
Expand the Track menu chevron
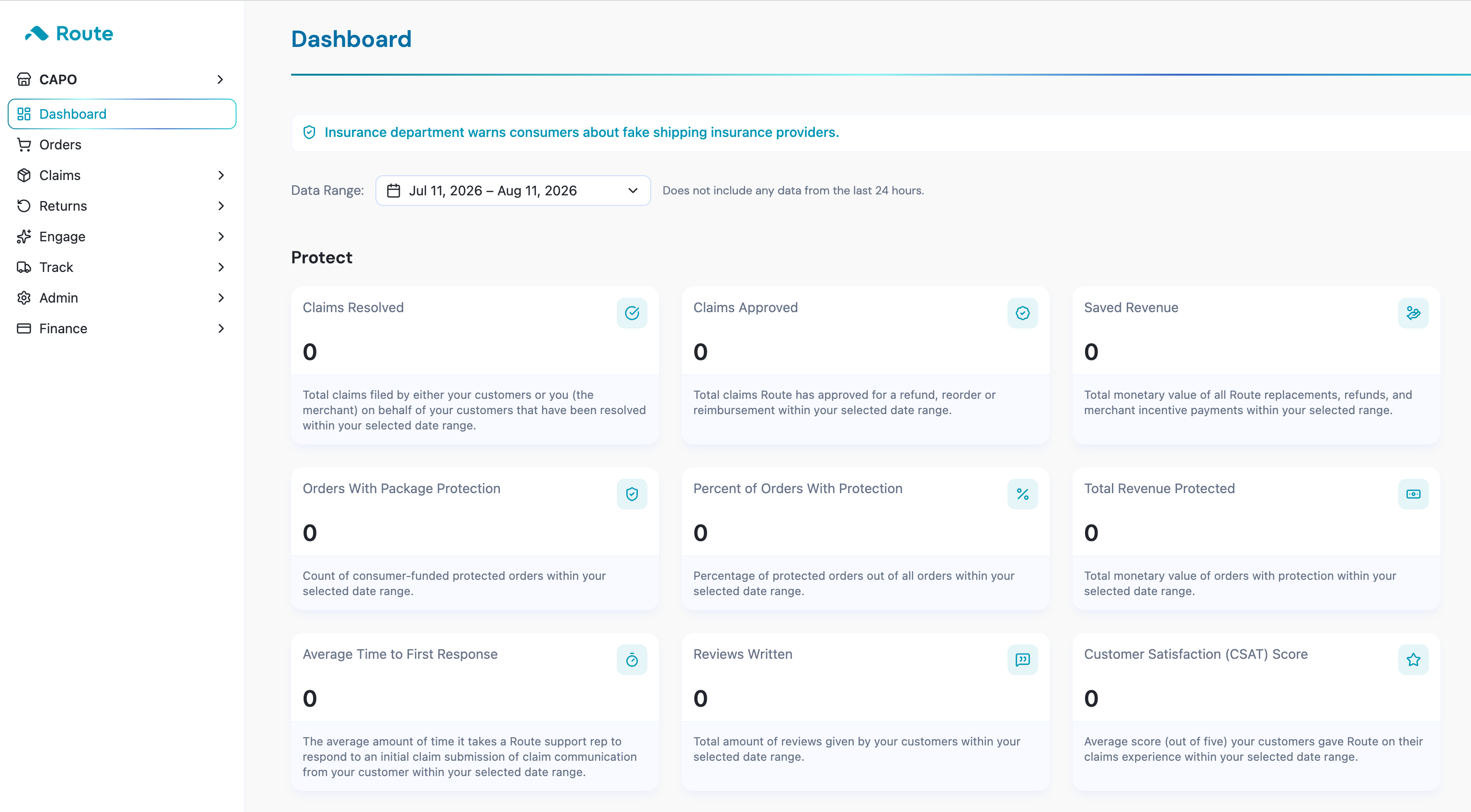coord(221,267)
